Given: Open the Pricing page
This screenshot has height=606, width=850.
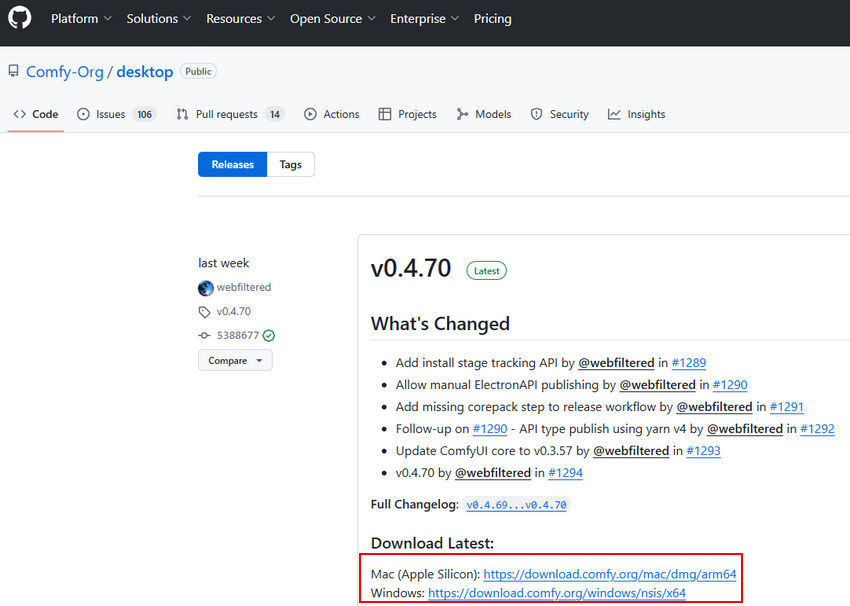Looking at the screenshot, I should (x=492, y=18).
